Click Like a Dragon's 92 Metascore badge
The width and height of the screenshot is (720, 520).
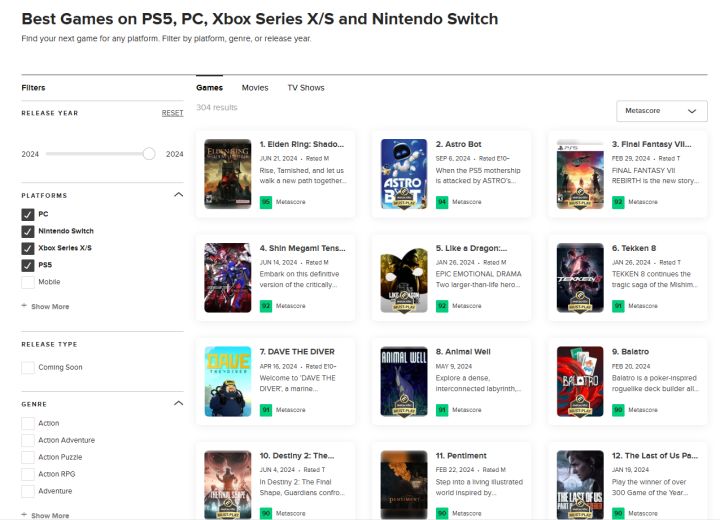[442, 305]
